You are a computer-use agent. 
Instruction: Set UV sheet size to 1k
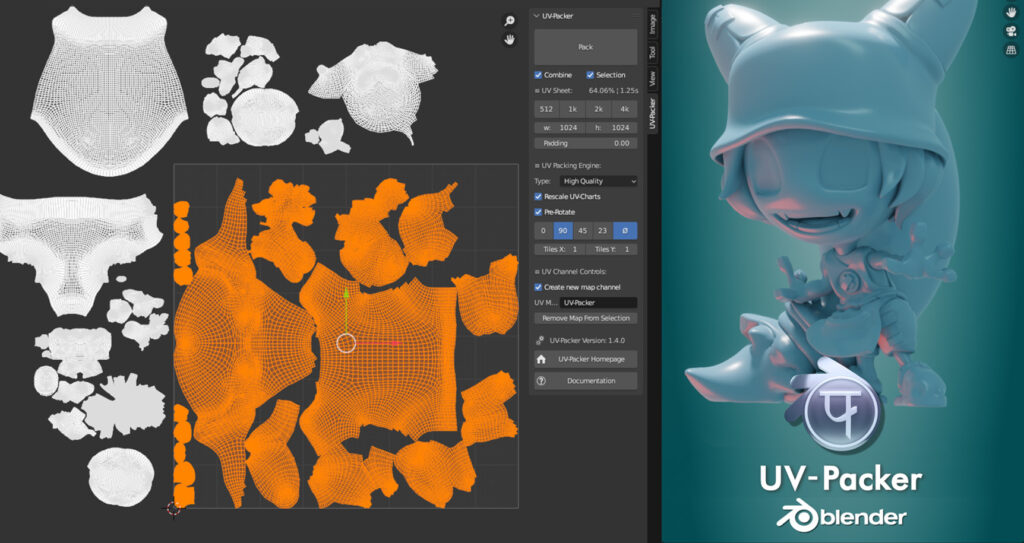[573, 109]
